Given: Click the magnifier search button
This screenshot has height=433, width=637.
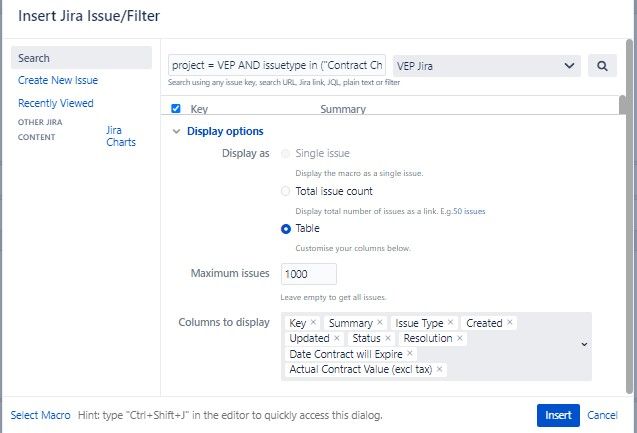Looking at the screenshot, I should coord(602,66).
